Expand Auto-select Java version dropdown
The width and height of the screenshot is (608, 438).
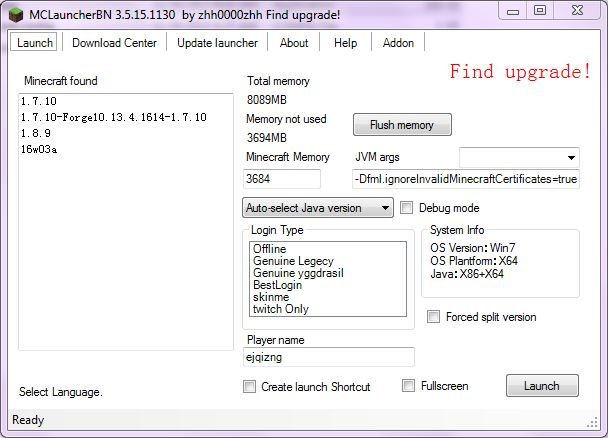[x=318, y=208]
